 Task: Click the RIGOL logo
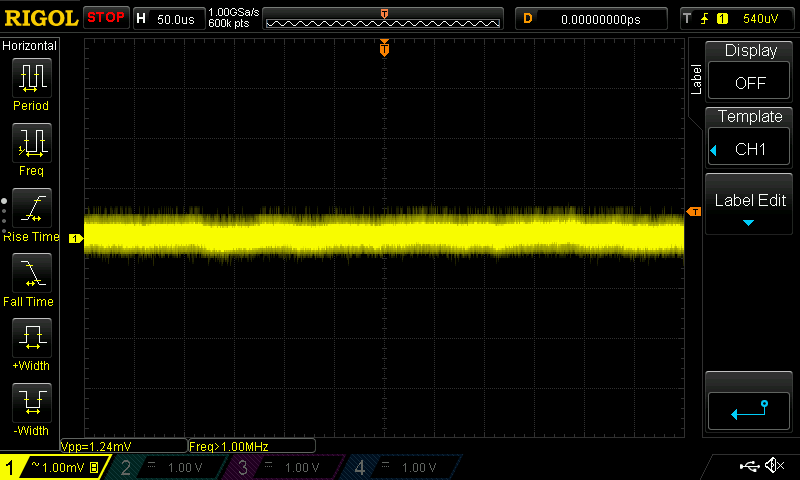41,18
